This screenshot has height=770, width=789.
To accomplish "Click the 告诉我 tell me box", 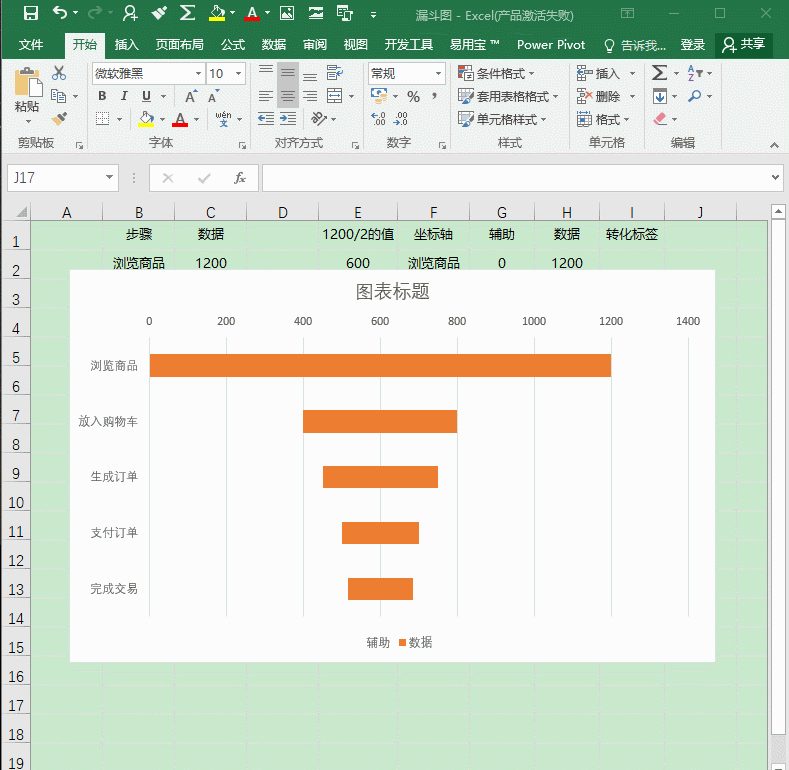I will coord(636,45).
